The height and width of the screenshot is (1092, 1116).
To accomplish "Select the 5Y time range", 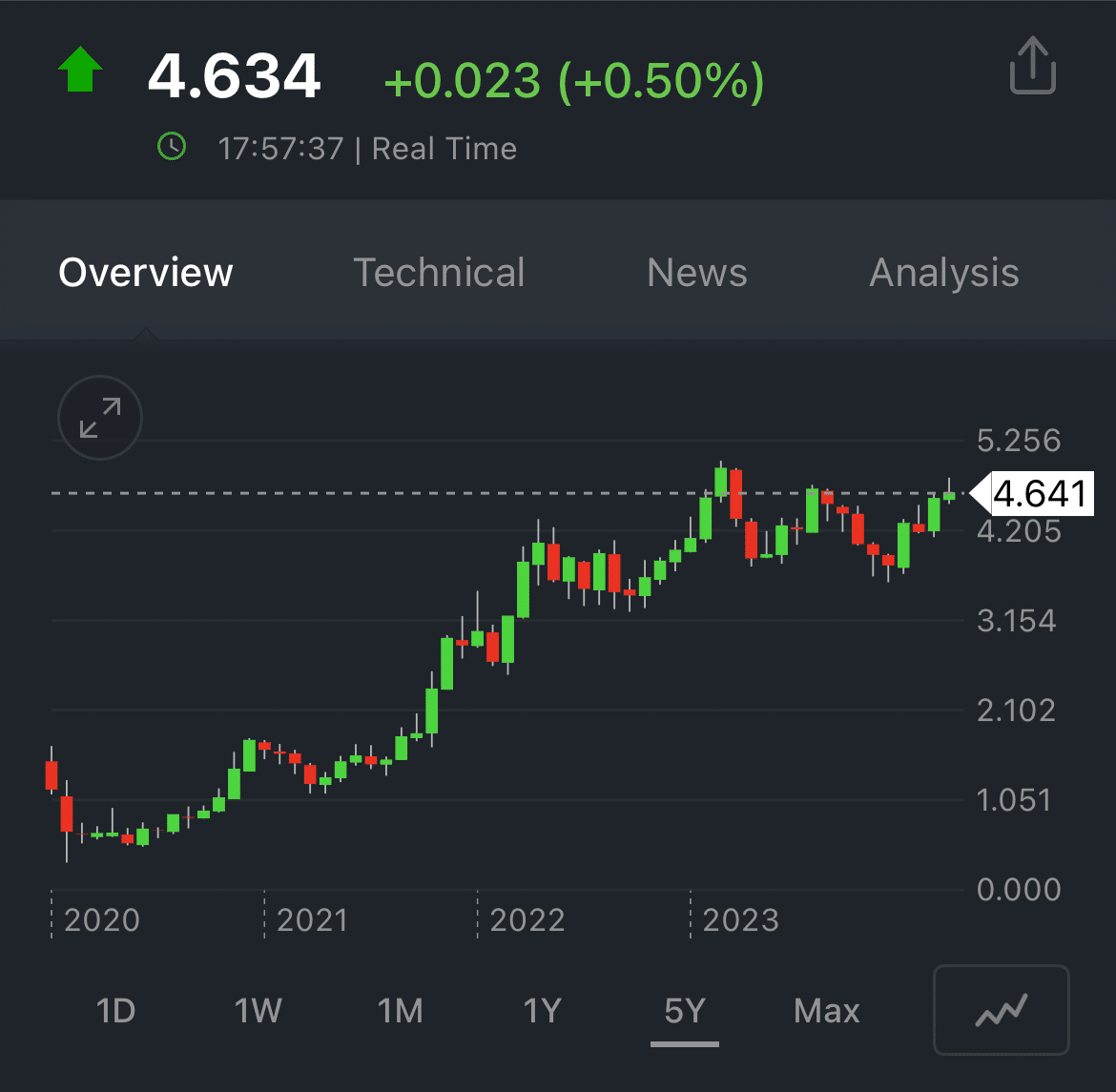I will (x=685, y=1011).
